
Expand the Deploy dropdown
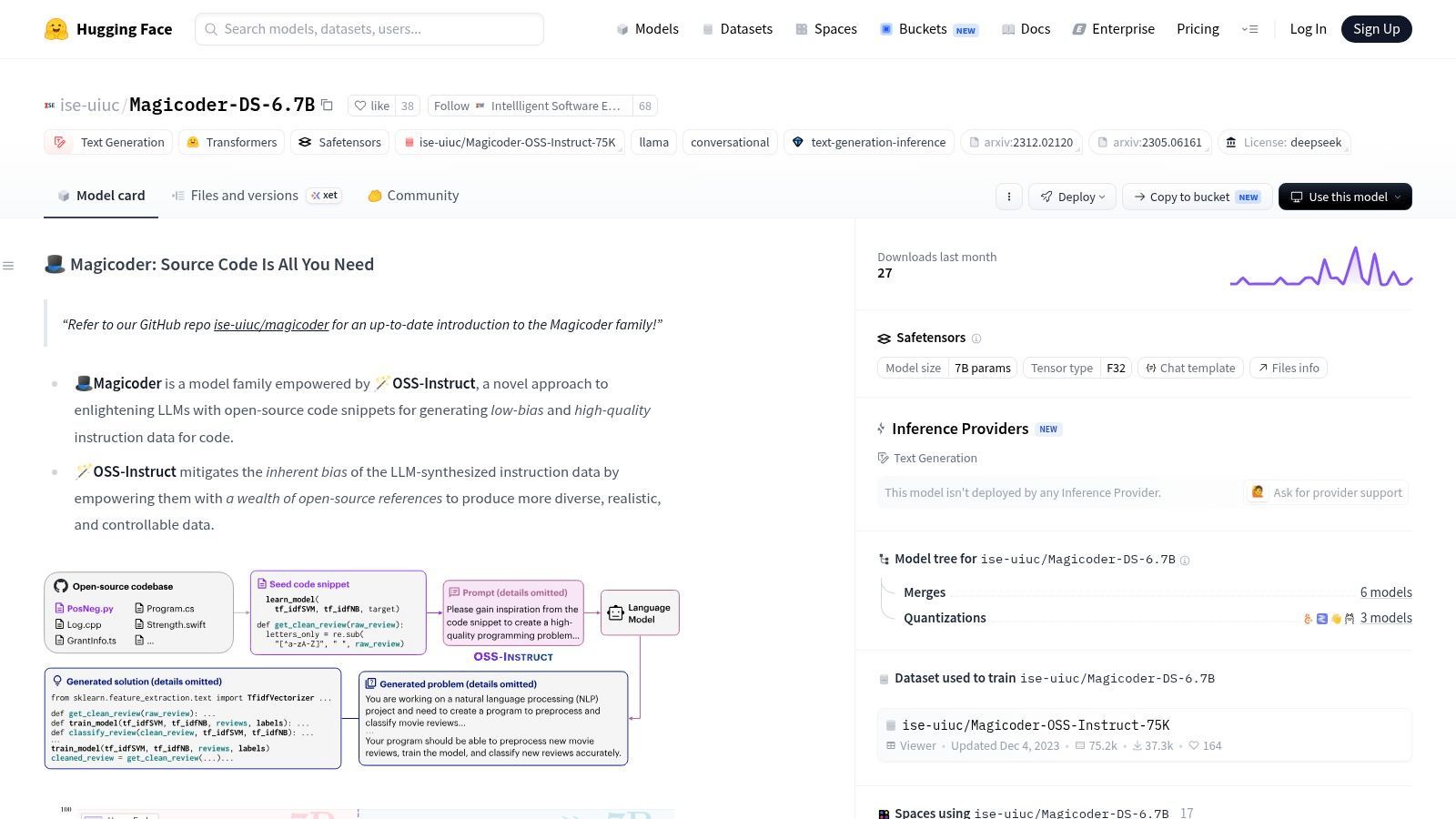[1072, 197]
